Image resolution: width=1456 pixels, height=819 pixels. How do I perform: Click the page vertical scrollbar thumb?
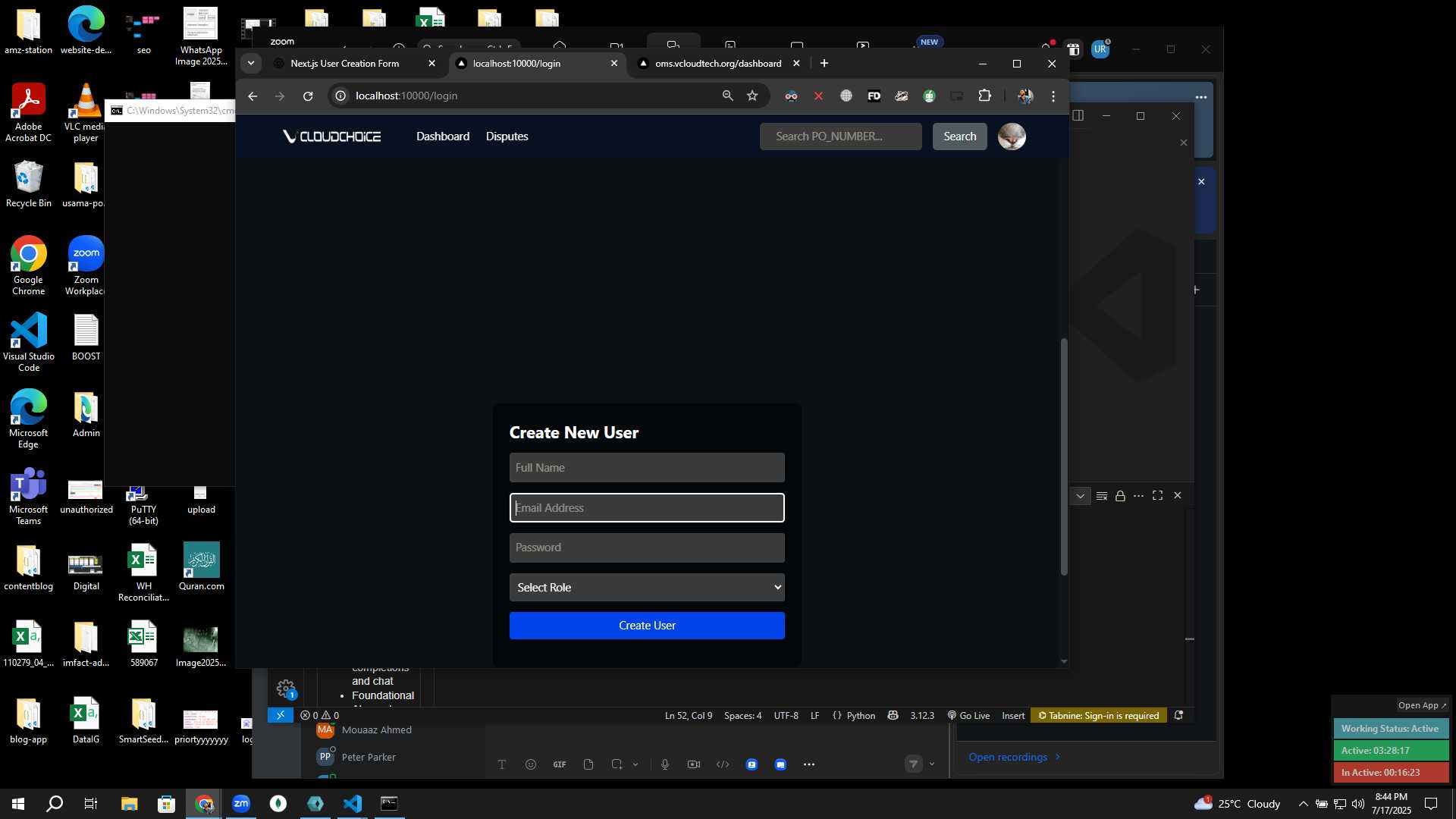1063,457
